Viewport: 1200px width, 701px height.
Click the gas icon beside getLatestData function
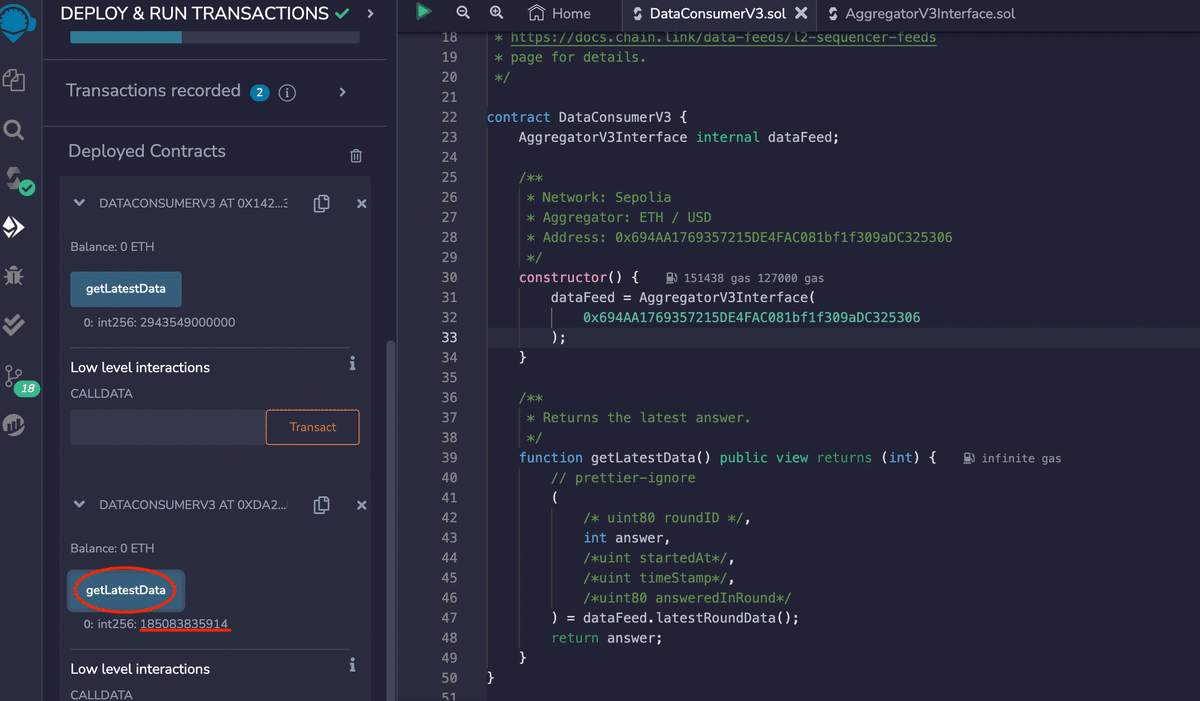(970, 458)
